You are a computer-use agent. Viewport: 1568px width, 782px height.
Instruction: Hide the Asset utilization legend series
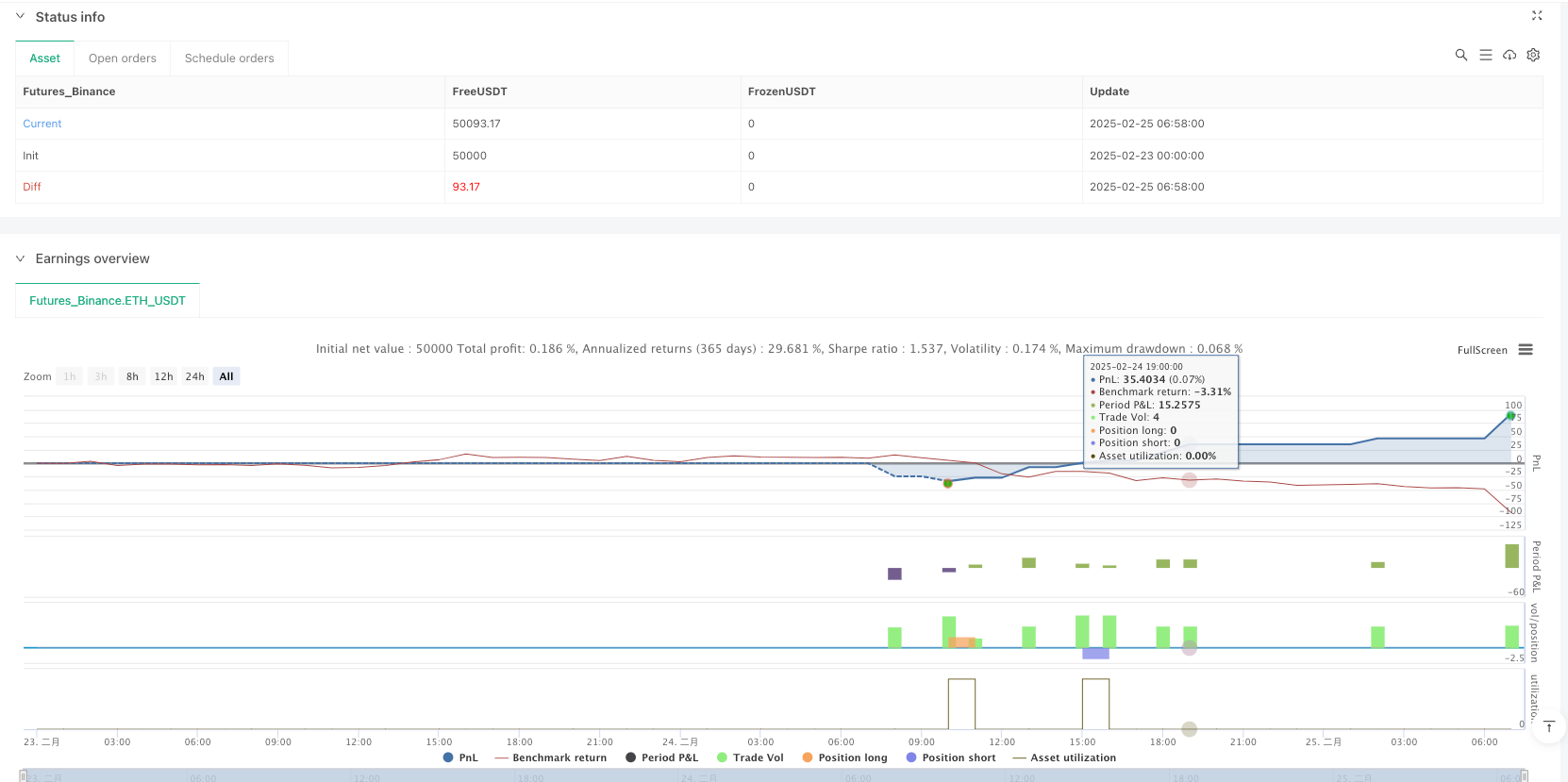[1064, 757]
